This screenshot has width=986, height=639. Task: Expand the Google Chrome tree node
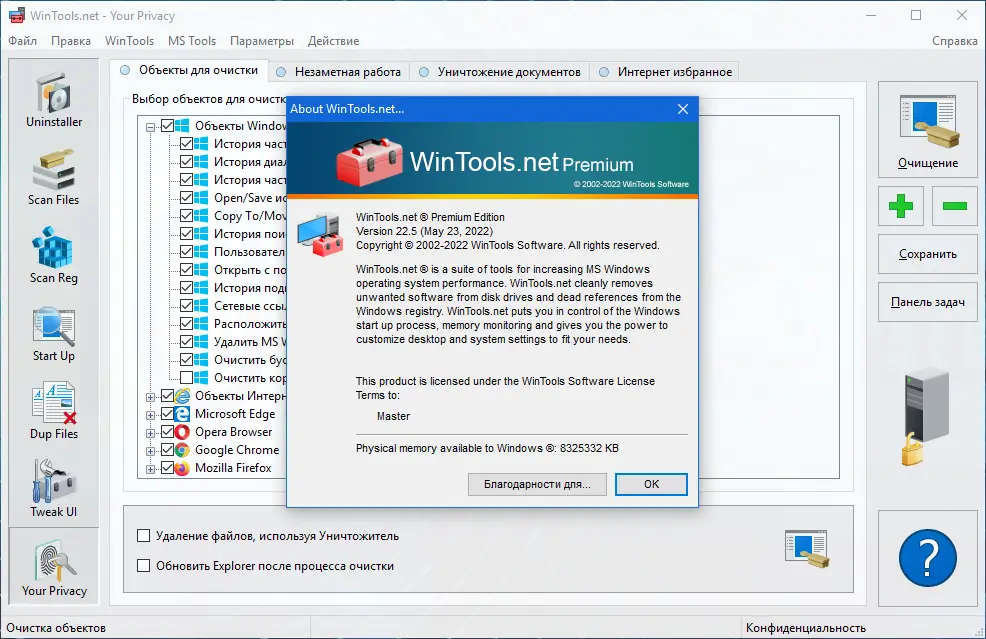click(x=150, y=451)
